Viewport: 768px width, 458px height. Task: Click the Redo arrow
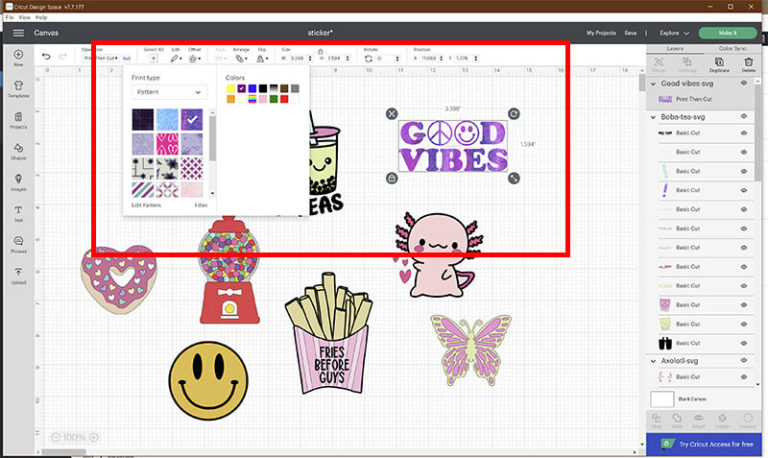pyautogui.click(x=63, y=56)
